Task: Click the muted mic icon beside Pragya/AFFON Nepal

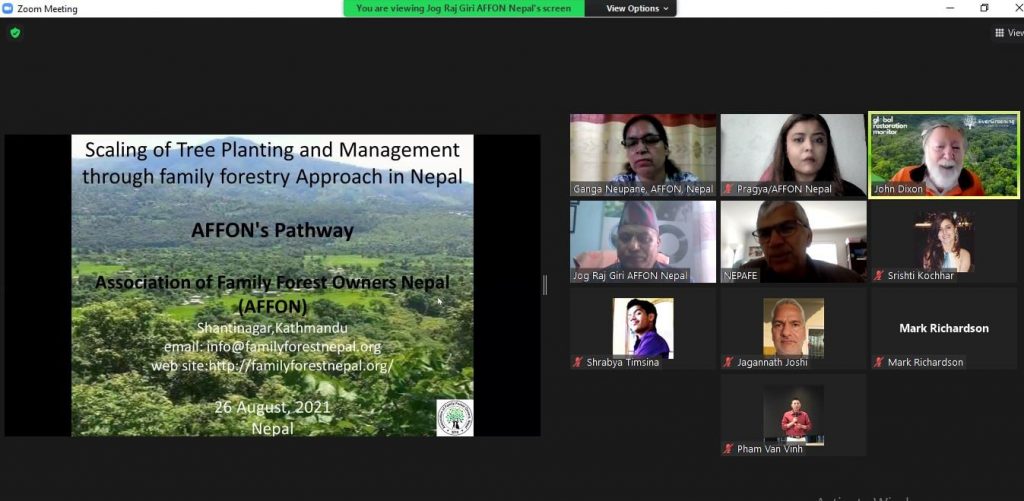Action: point(728,189)
